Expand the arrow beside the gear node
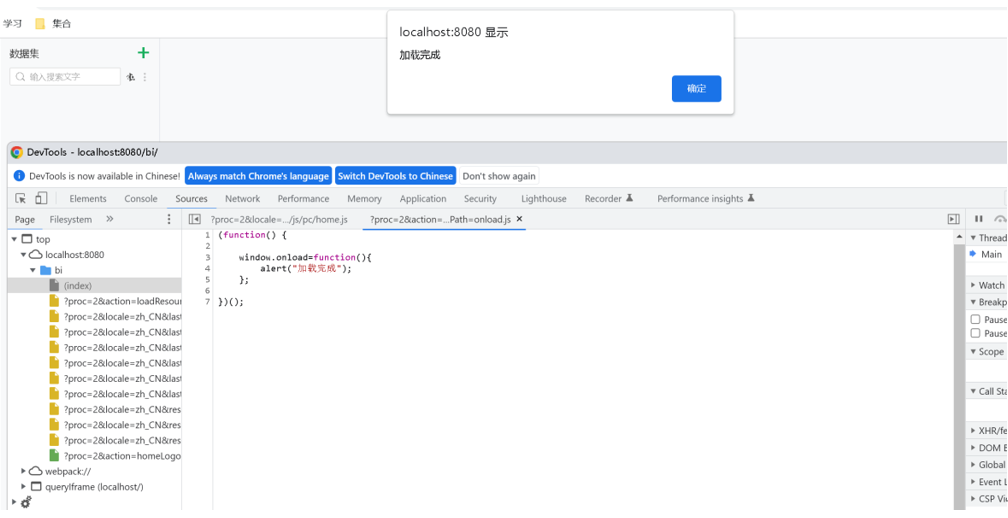1008x518 pixels. pyautogui.click(x=15, y=502)
